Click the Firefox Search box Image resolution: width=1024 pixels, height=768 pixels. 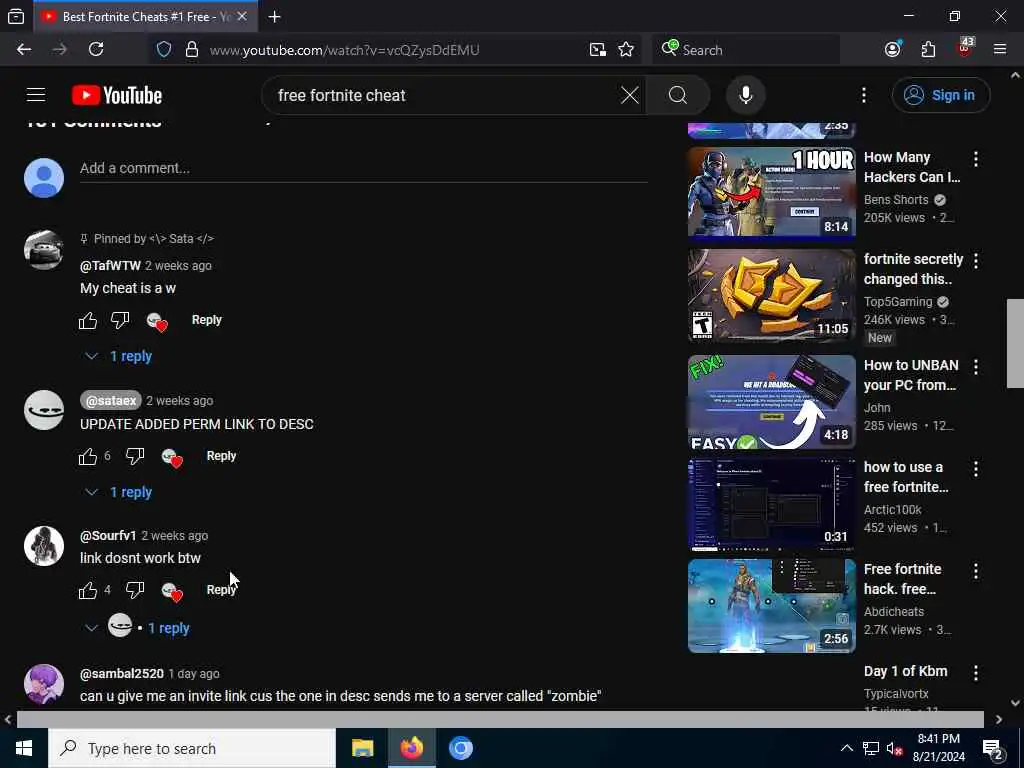746,50
